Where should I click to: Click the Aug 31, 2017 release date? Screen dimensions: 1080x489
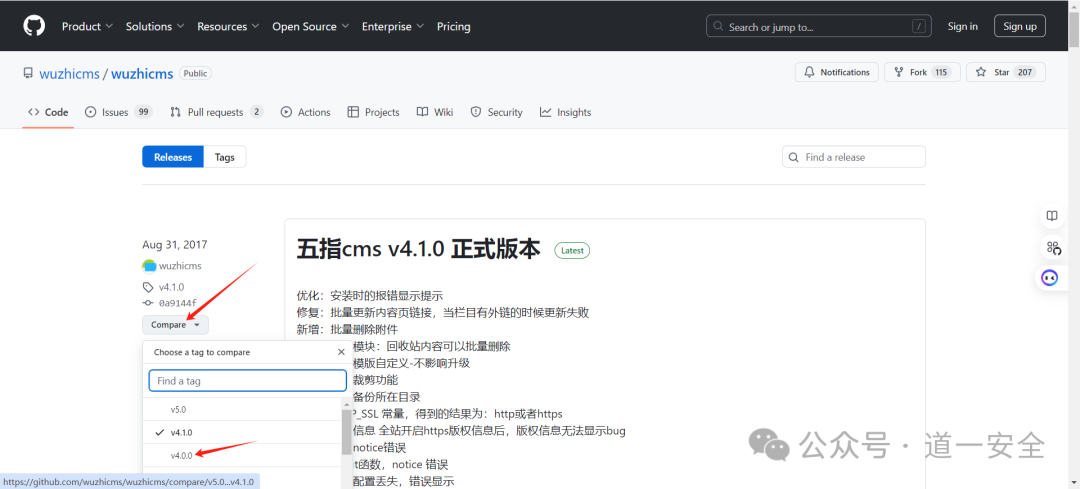[175, 244]
